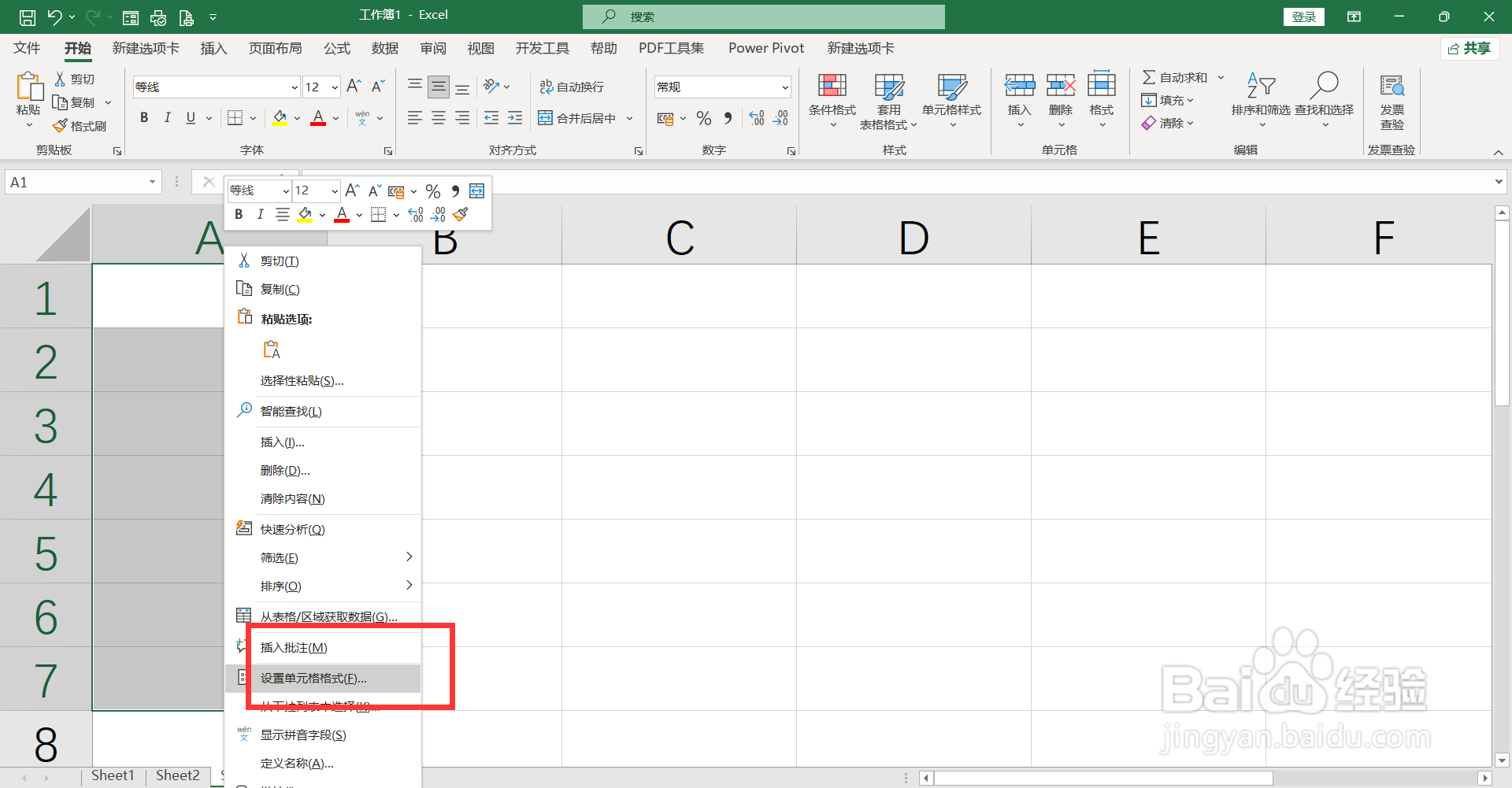1512x788 pixels.
Task: Switch to the Sheet2 tab
Action: [x=178, y=775]
